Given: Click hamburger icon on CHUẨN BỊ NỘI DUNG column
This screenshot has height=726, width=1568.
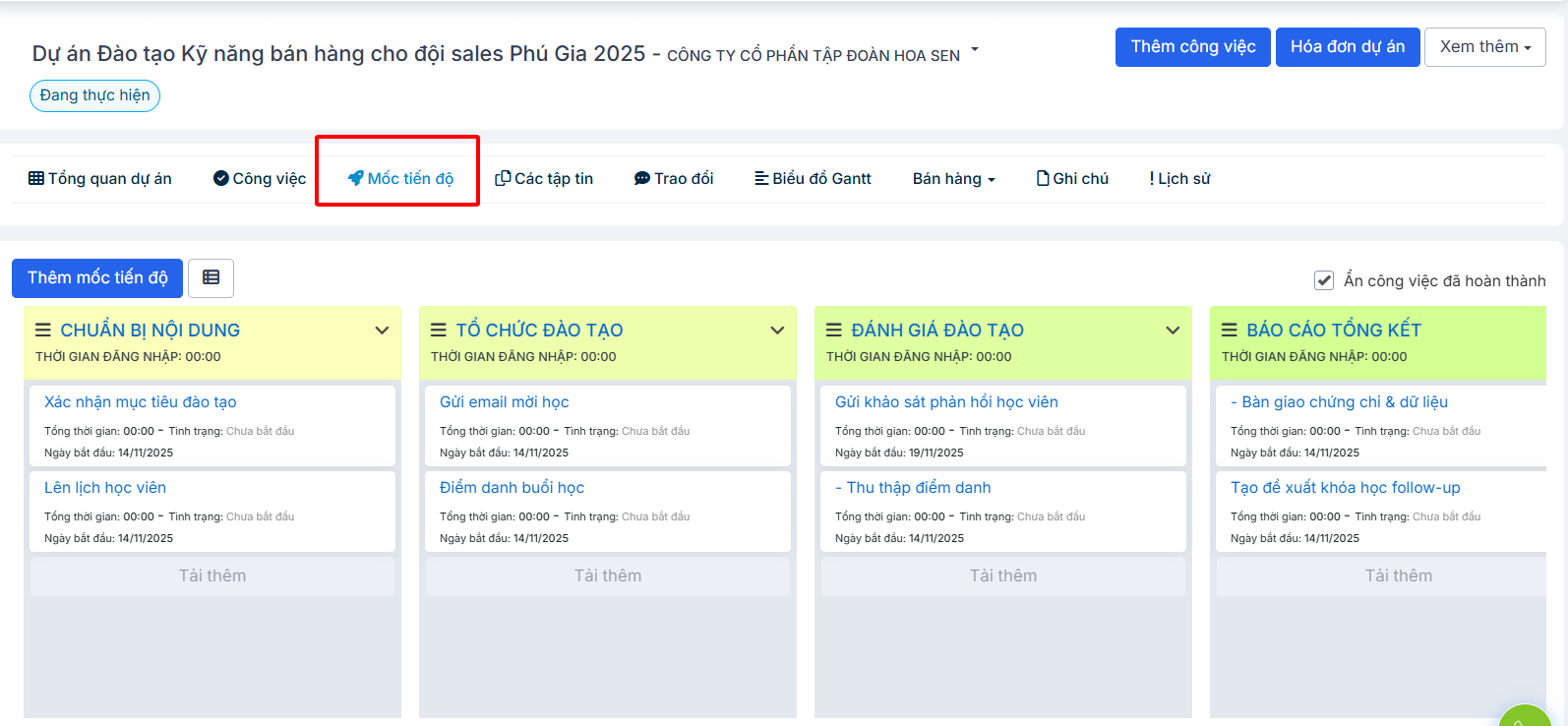Looking at the screenshot, I should pos(43,331).
